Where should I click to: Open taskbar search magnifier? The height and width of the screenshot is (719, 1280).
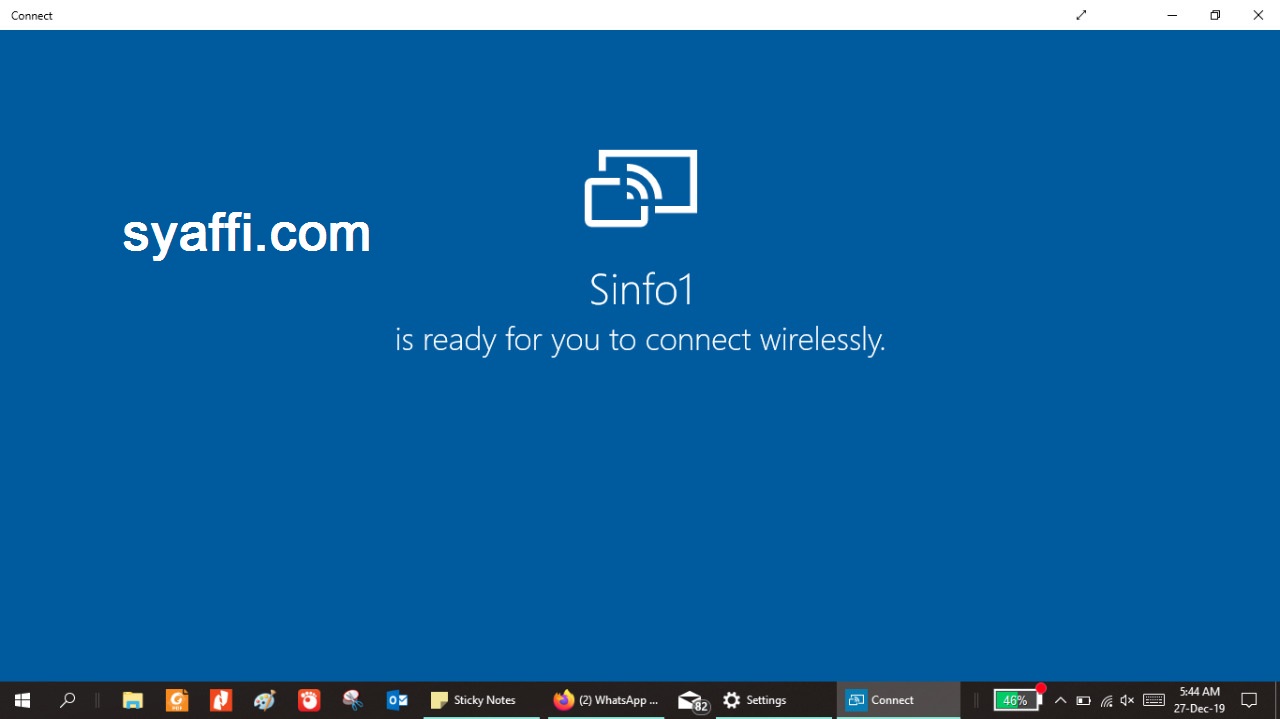coord(67,700)
